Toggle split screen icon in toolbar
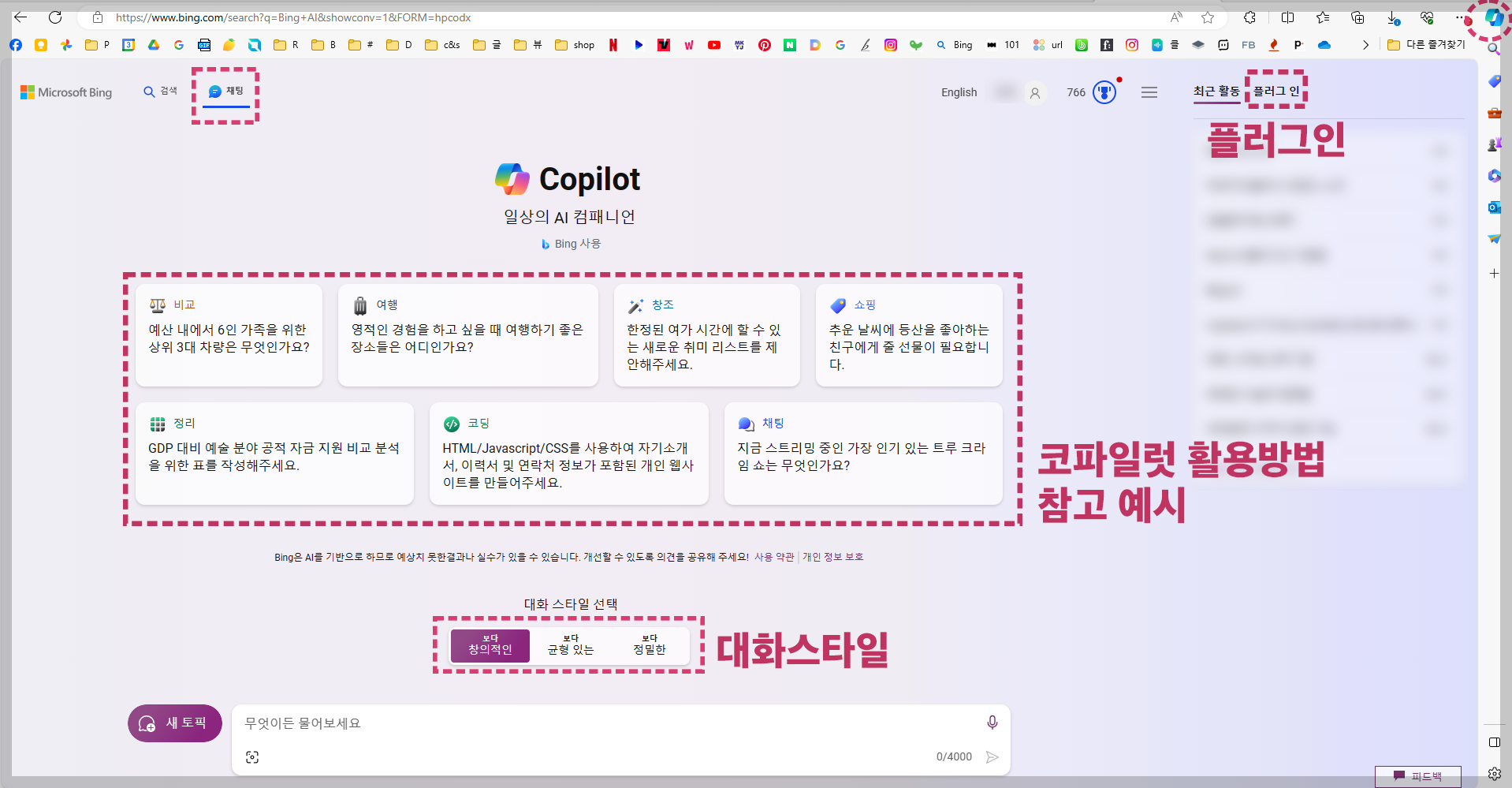The height and width of the screenshot is (788, 1512). pos(1287,17)
